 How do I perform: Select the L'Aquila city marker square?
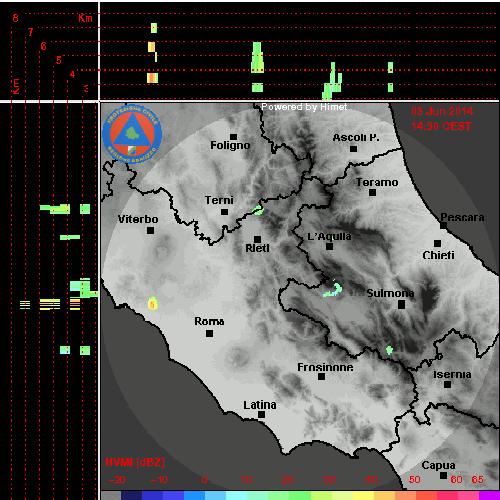point(329,247)
